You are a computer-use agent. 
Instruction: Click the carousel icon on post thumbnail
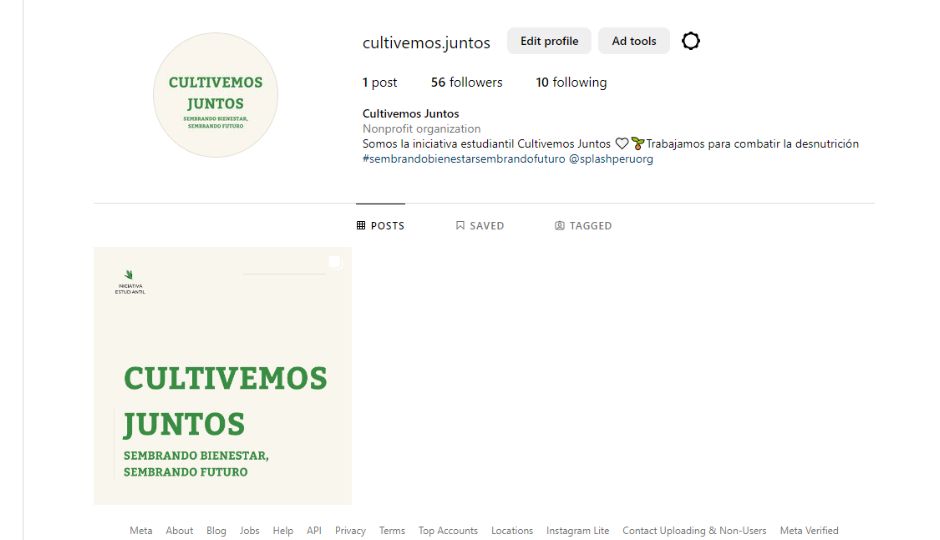pyautogui.click(x=335, y=263)
